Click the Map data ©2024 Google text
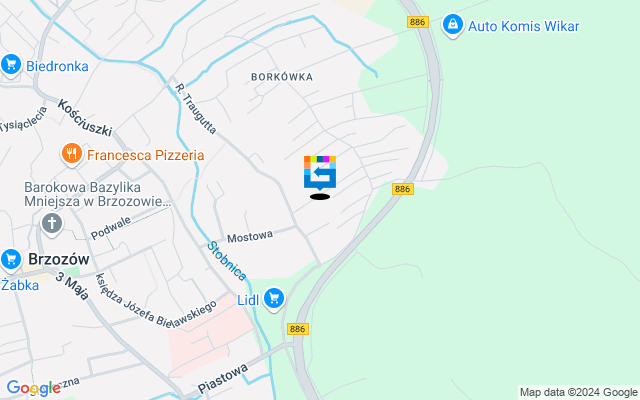 tap(578, 393)
